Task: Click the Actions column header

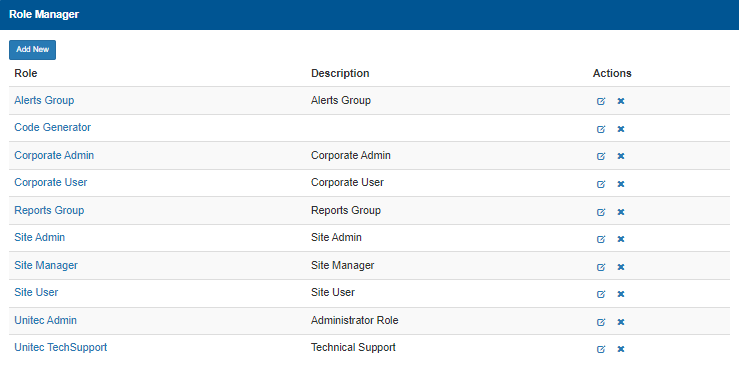Action: click(x=612, y=73)
